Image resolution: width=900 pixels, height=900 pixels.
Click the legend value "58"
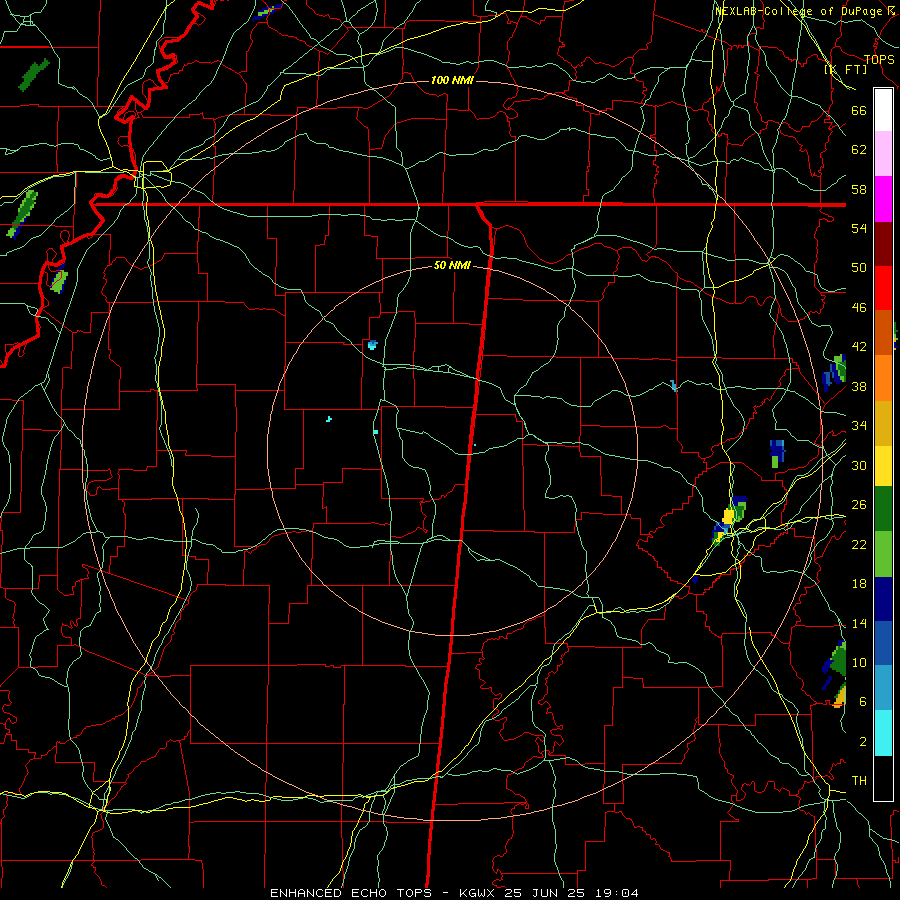859,189
